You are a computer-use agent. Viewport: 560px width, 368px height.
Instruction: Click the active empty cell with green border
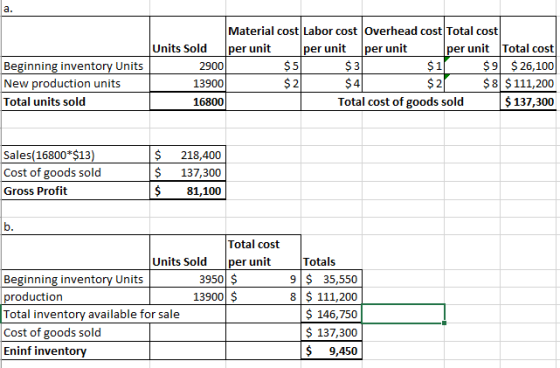(403, 314)
